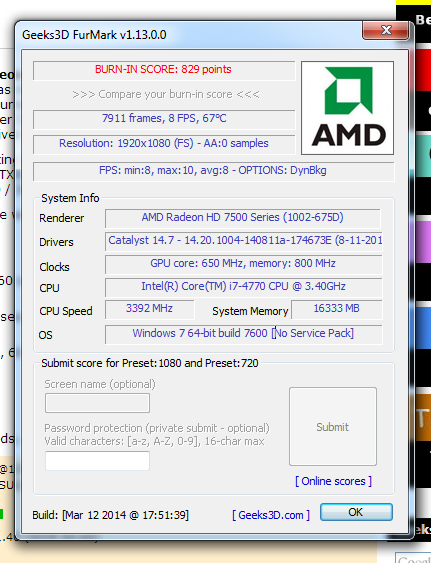Click the Windows 7 OS field
Viewport: 431px width, 563px height.
click(244, 334)
